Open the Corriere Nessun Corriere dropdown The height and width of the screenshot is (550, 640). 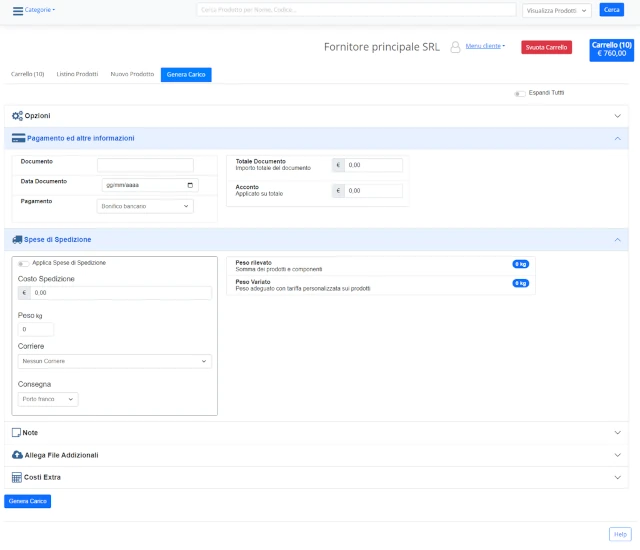pos(114,361)
